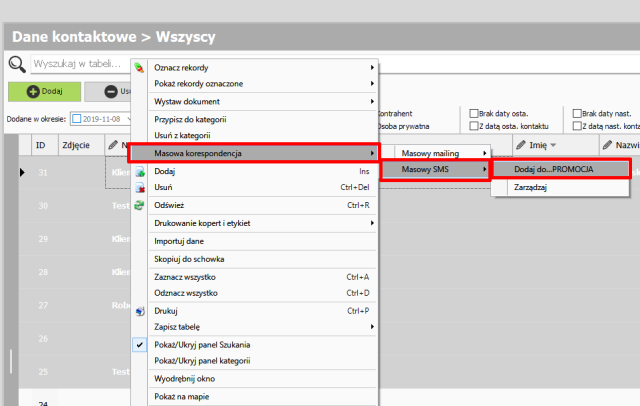Expand the Zapisz tabelę submenu arrow

pos(372,327)
